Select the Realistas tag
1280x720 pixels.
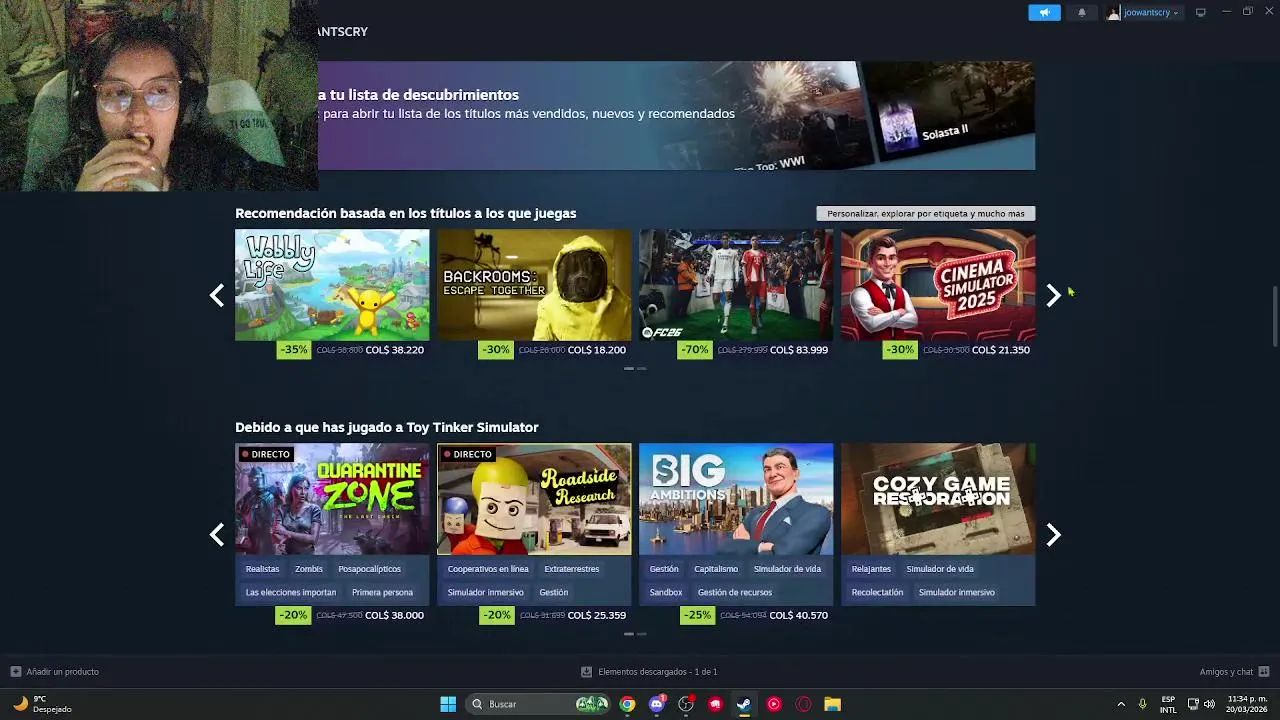pos(263,569)
